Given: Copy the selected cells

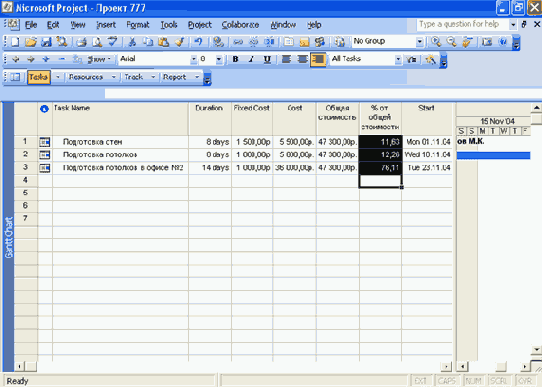Looking at the screenshot, I should click(148, 42).
